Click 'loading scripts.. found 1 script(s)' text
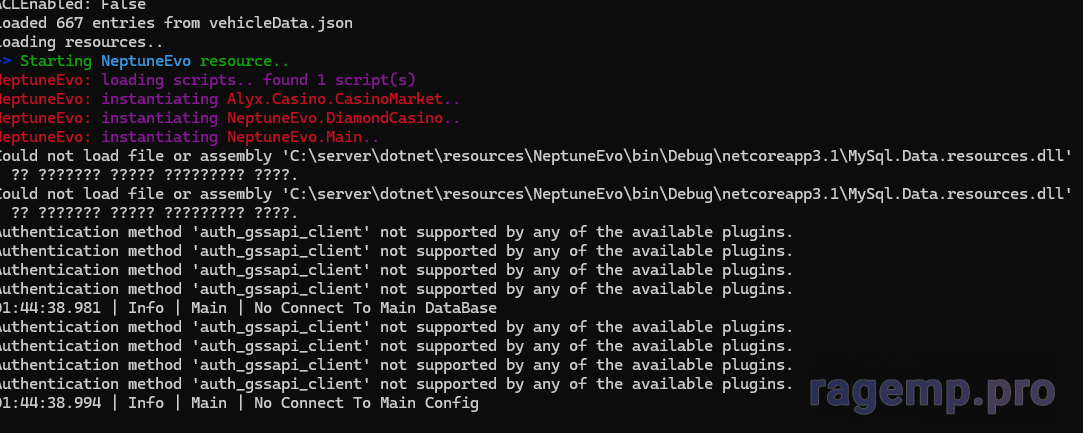 (x=258, y=80)
